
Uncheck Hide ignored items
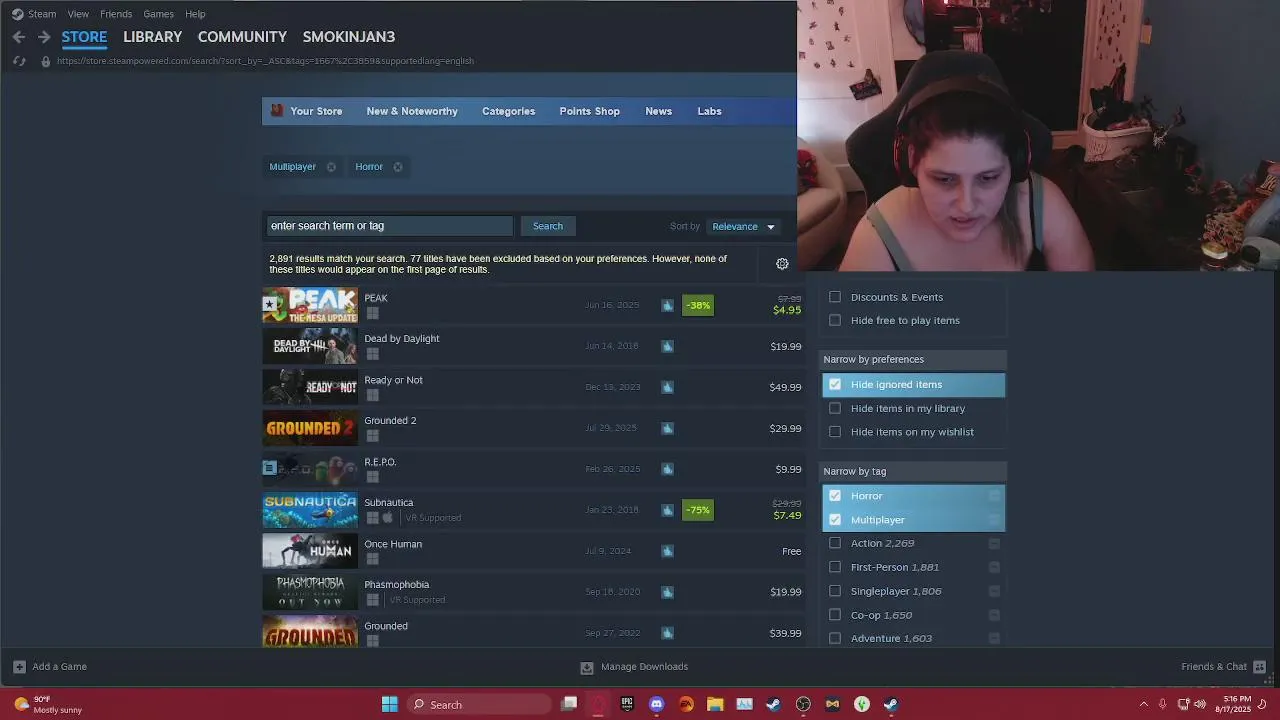coord(835,384)
